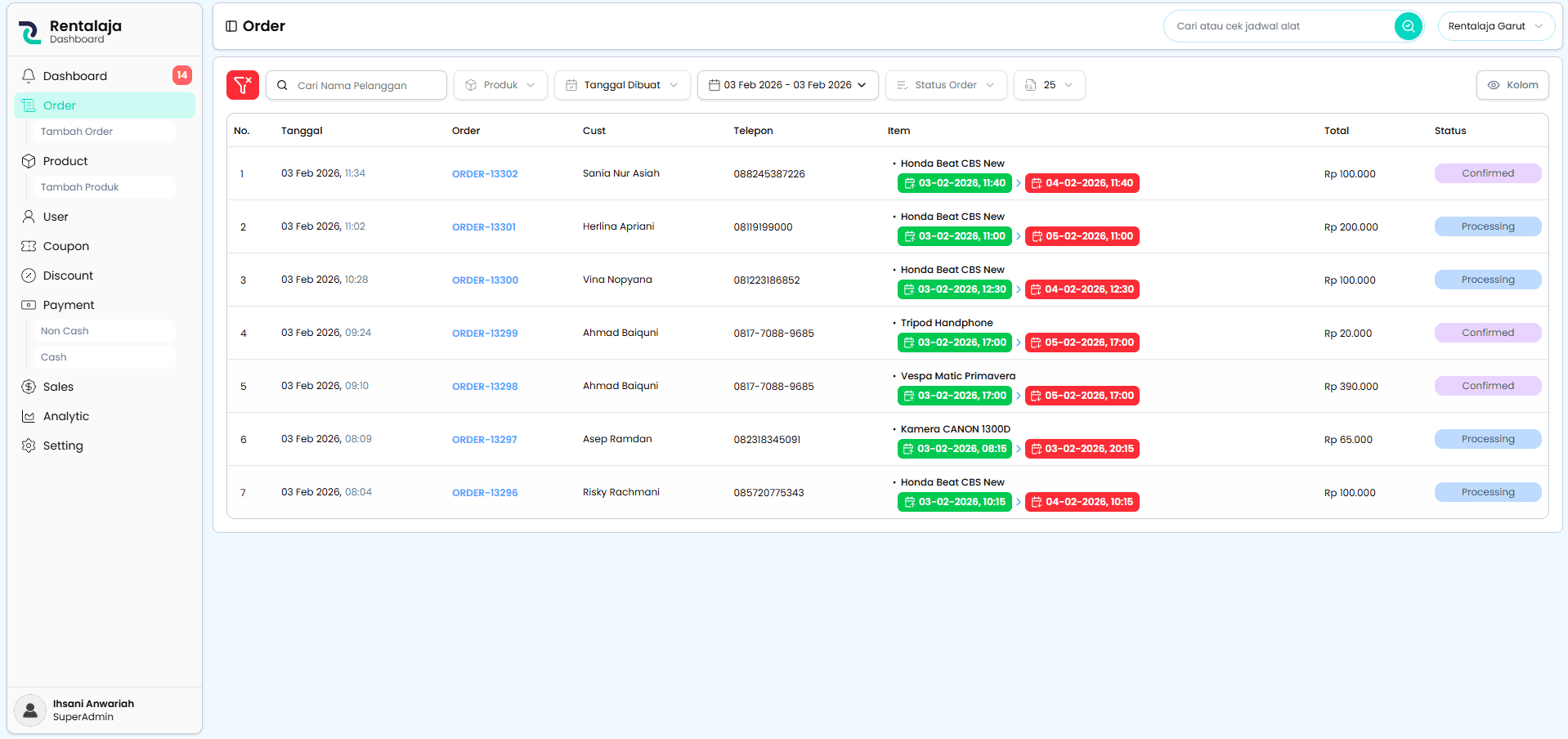This screenshot has width=1568, height=739.
Task: Expand the Status Order dropdown
Action: [945, 84]
